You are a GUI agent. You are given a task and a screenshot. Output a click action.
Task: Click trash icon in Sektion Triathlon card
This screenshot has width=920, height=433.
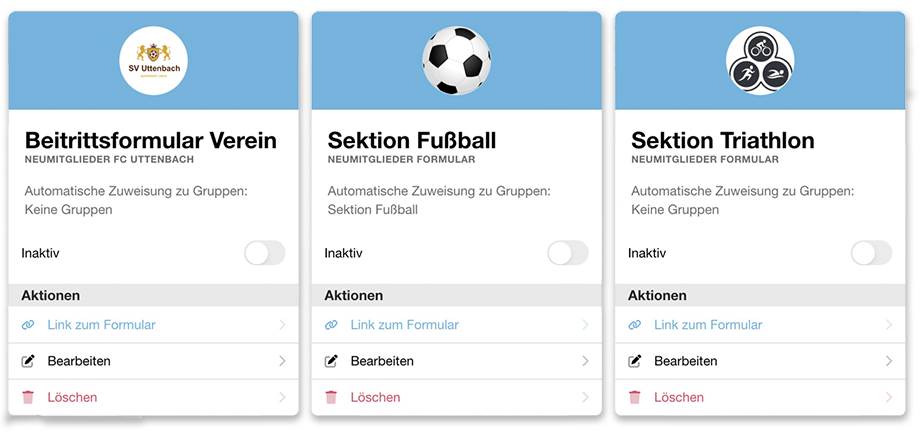click(634, 397)
